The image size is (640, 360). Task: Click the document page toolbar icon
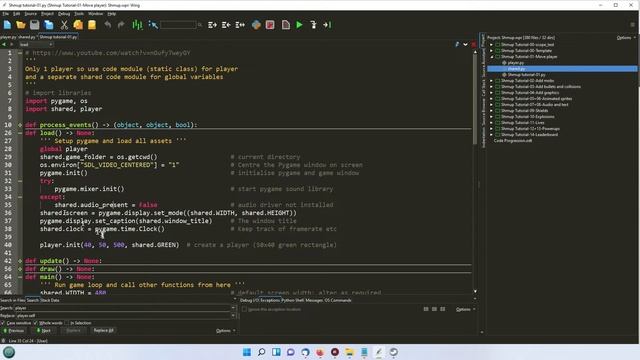pyautogui.click(x=286, y=25)
